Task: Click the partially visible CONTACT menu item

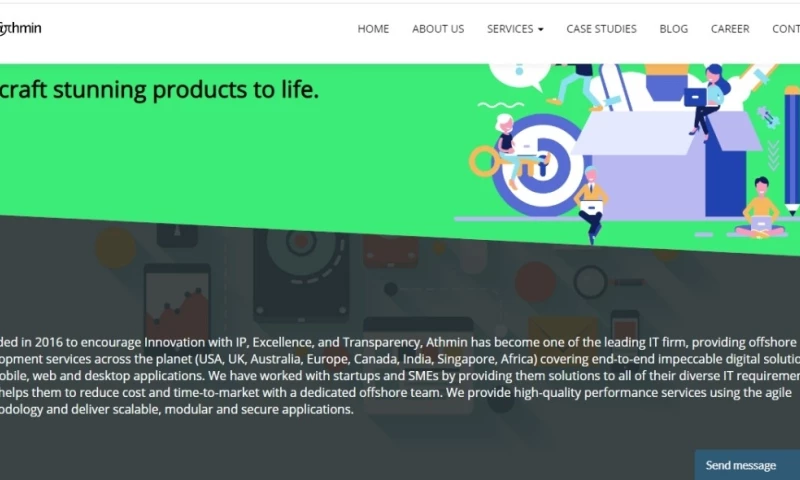Action: (786, 29)
